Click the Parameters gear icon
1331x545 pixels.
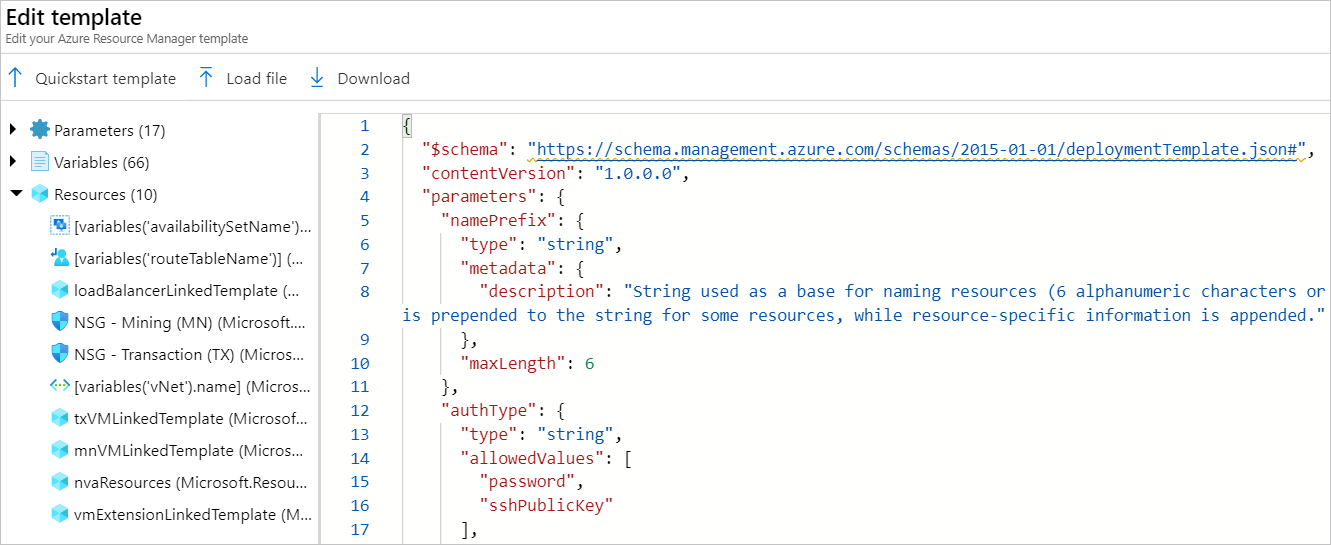click(x=40, y=130)
